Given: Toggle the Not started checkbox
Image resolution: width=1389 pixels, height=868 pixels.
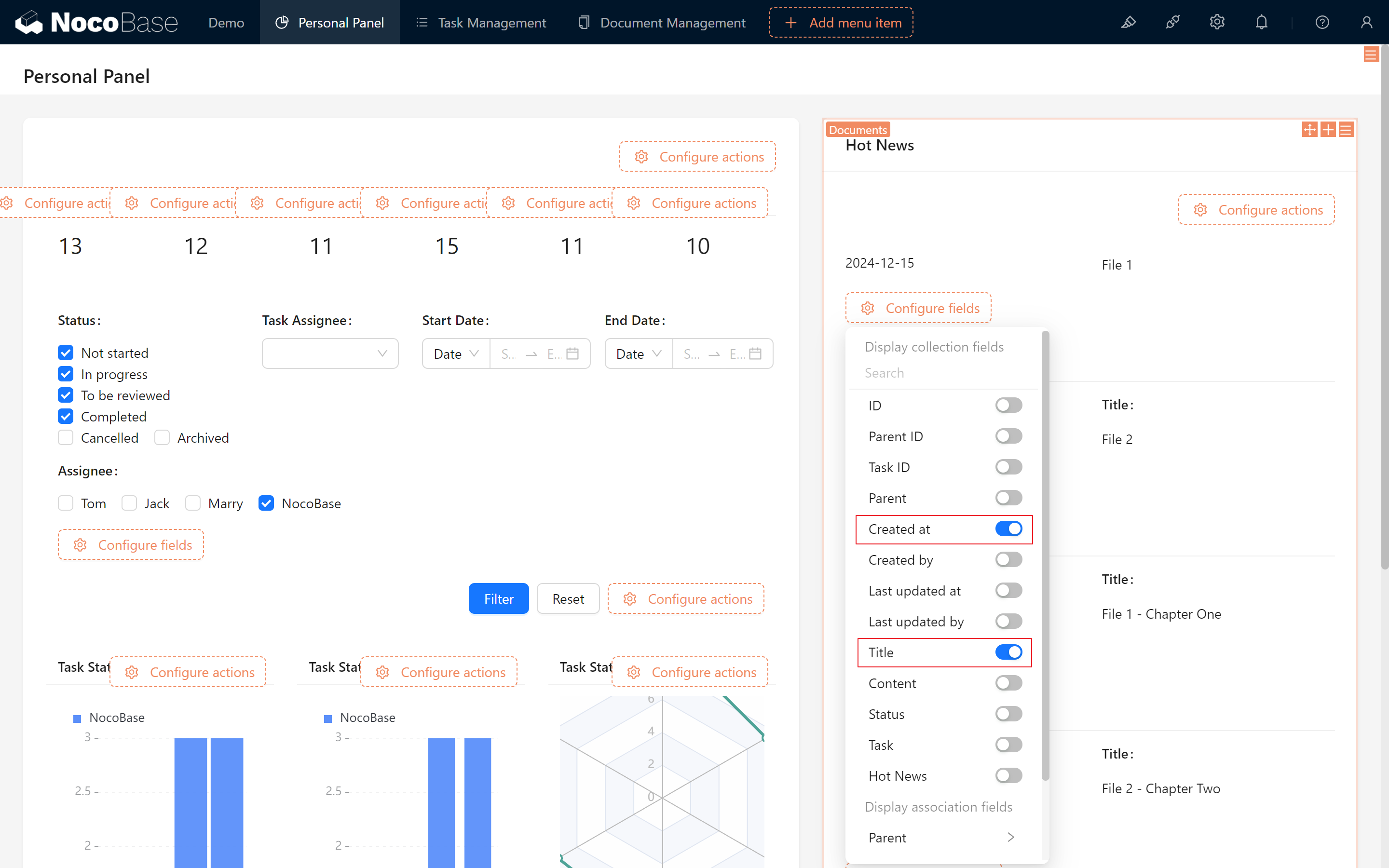Looking at the screenshot, I should point(66,353).
